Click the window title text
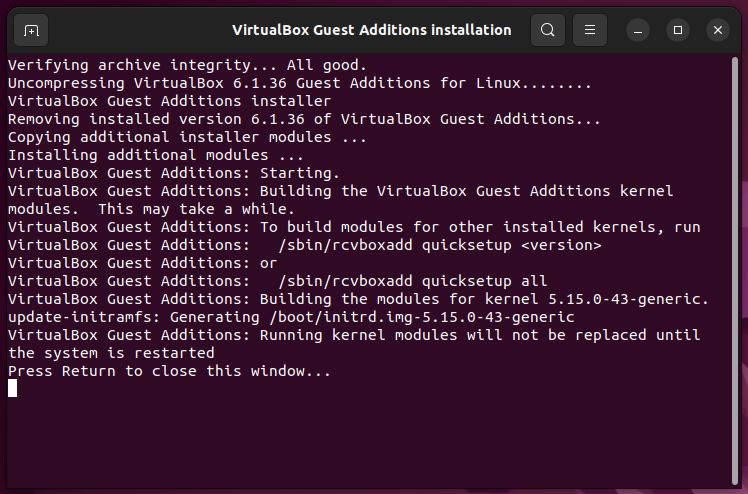 coord(371,30)
